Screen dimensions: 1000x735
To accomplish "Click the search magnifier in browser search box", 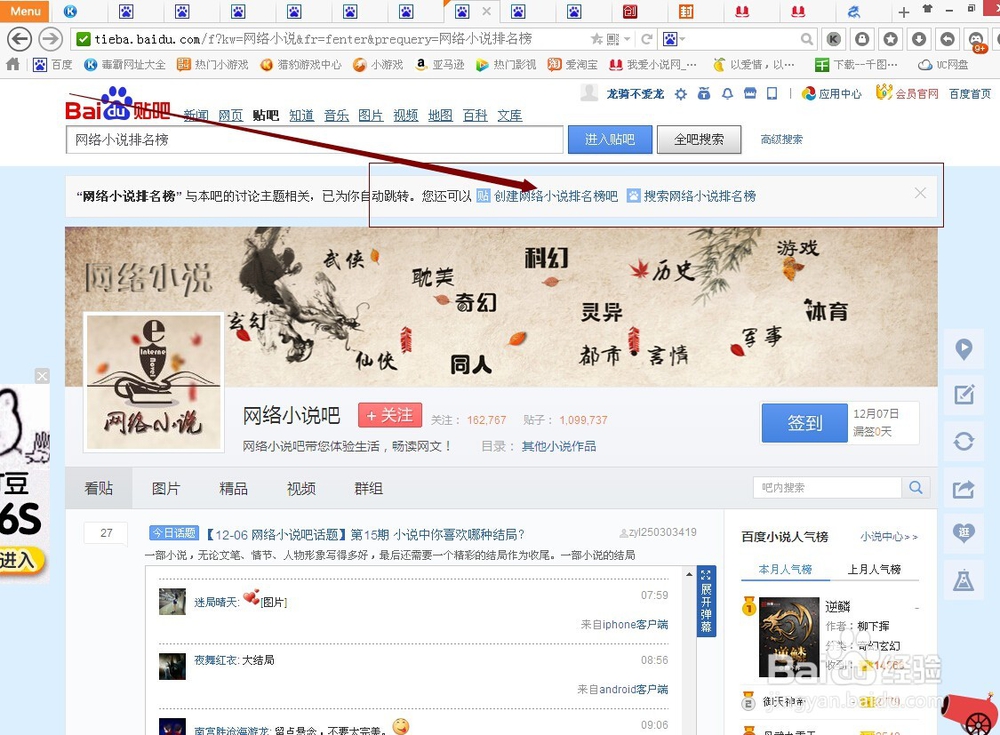I will click(x=807, y=40).
